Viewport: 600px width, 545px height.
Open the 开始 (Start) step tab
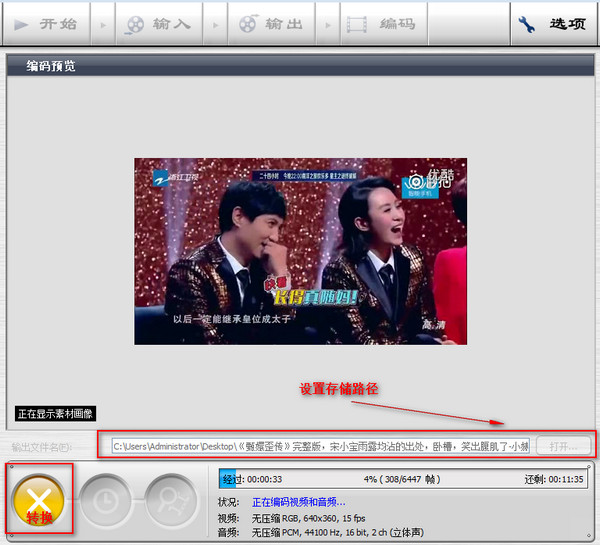46,24
